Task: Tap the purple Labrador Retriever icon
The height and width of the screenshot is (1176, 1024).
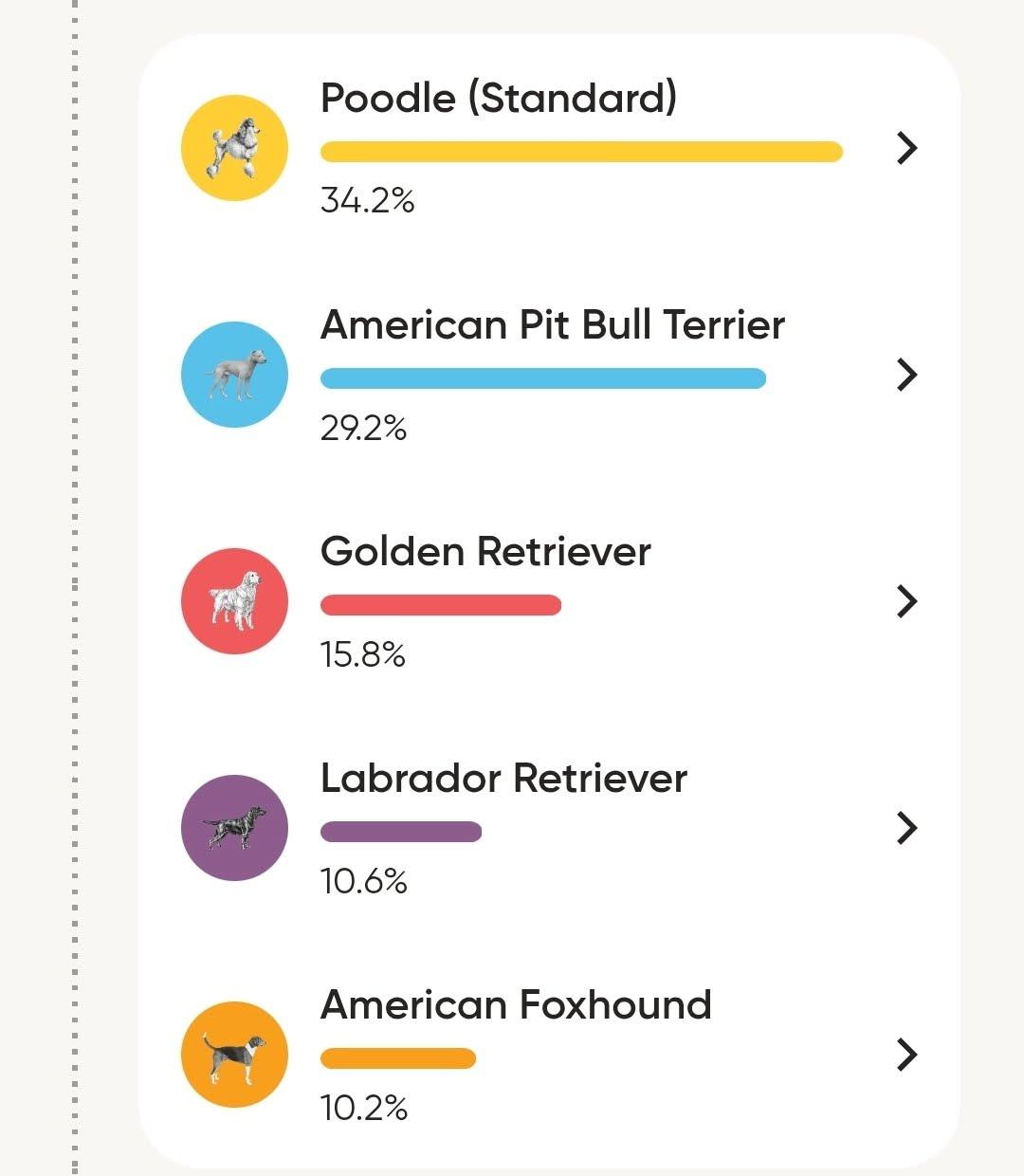Action: pyautogui.click(x=234, y=828)
